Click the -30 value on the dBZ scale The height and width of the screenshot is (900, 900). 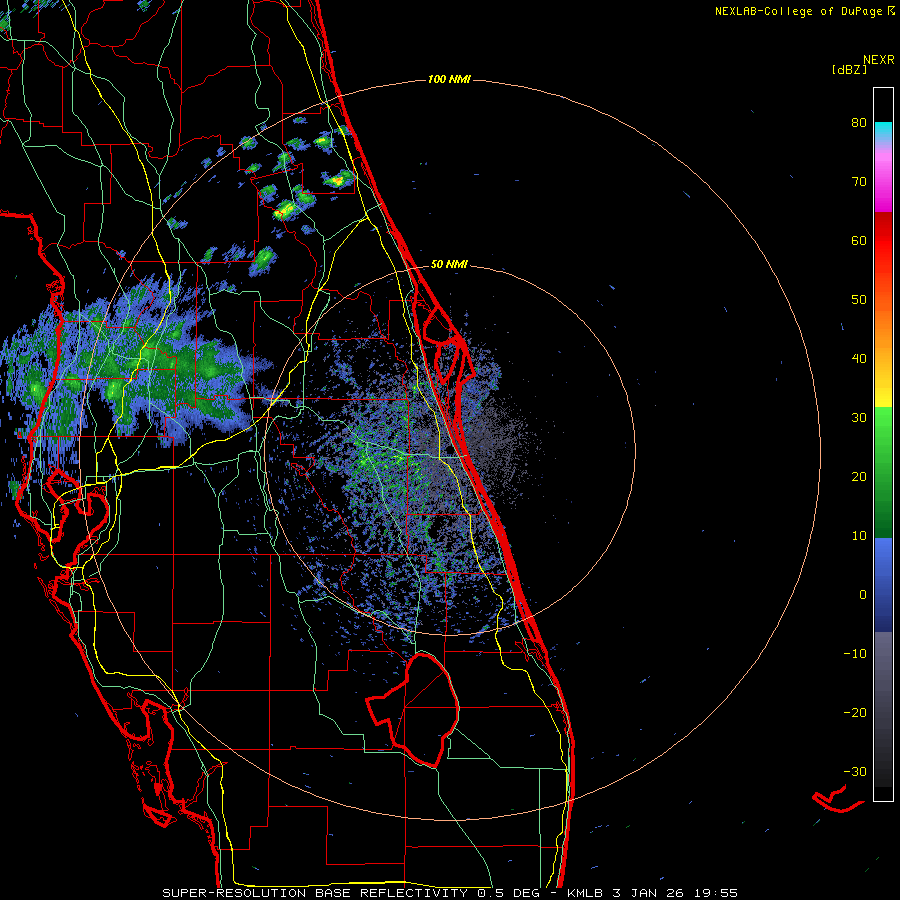855,772
